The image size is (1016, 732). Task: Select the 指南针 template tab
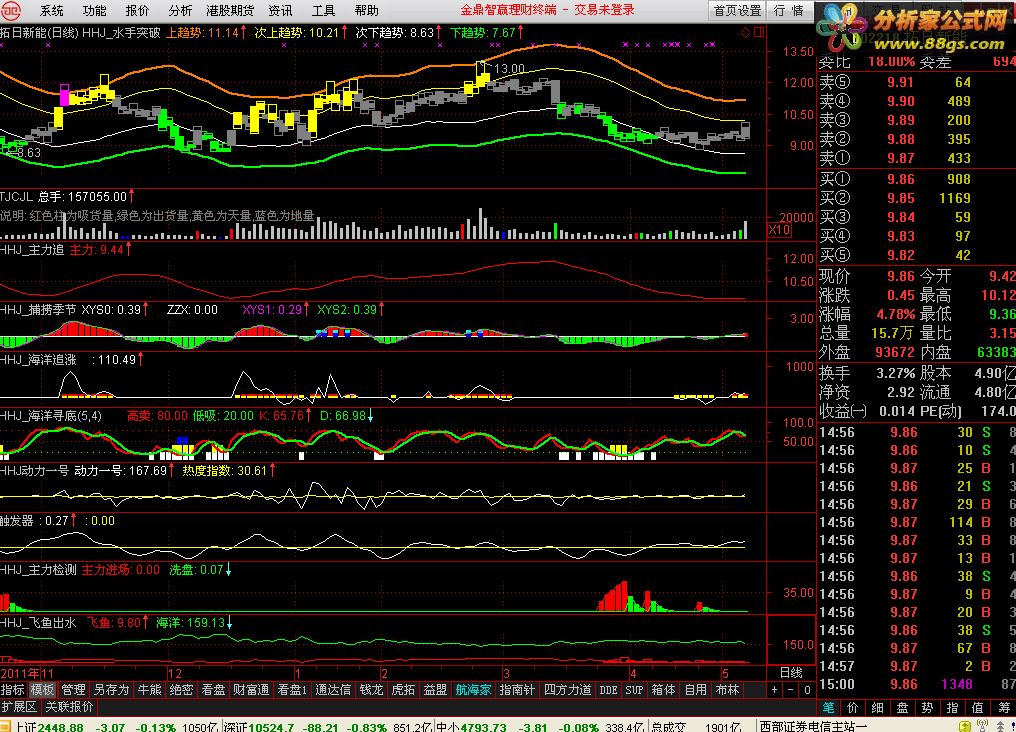[517, 690]
